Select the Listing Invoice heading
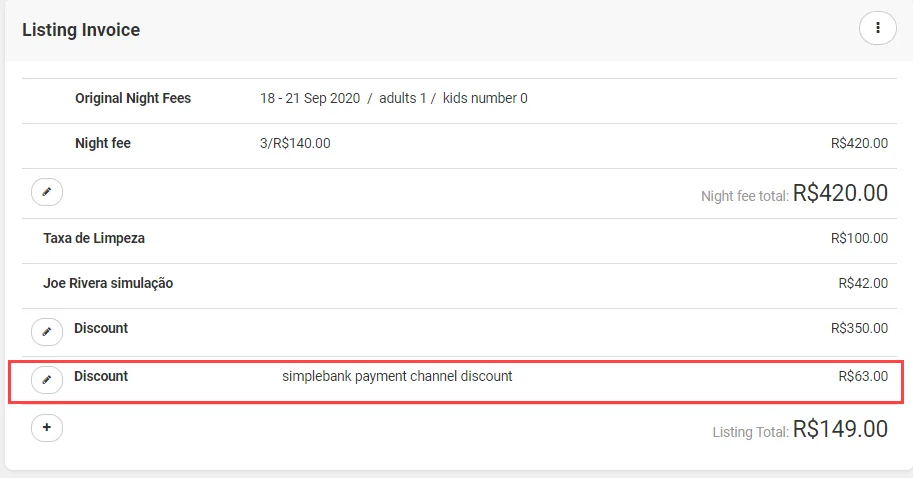The image size is (913, 478). [81, 30]
